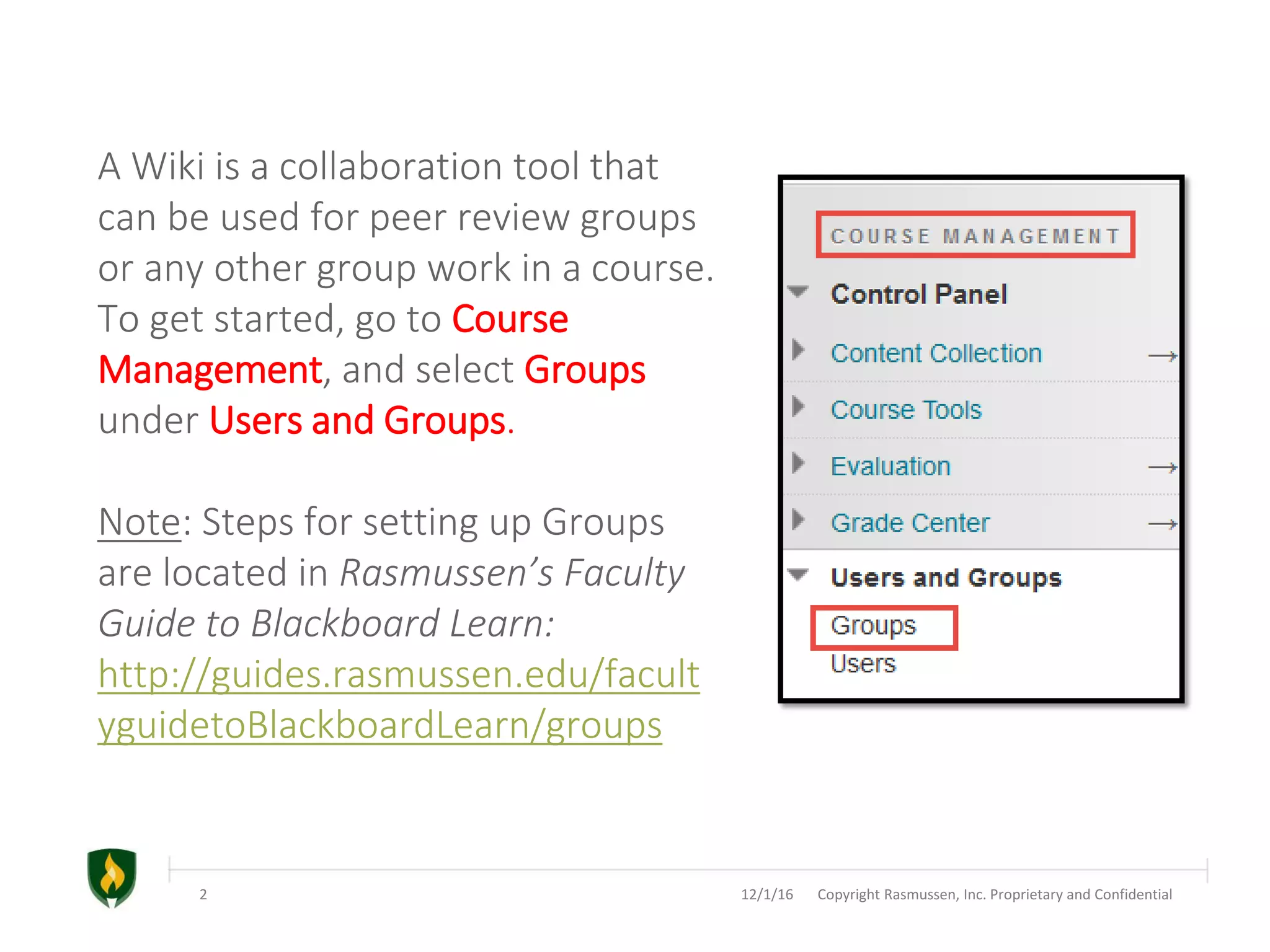Expand the Grade Center triangle
The image size is (1270, 952).
[799, 519]
